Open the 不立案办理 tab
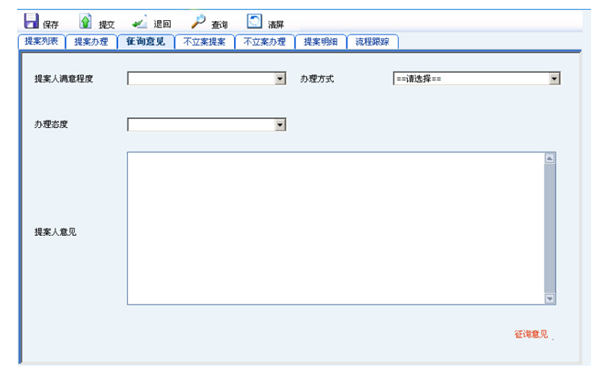600x377 pixels. tap(265, 41)
